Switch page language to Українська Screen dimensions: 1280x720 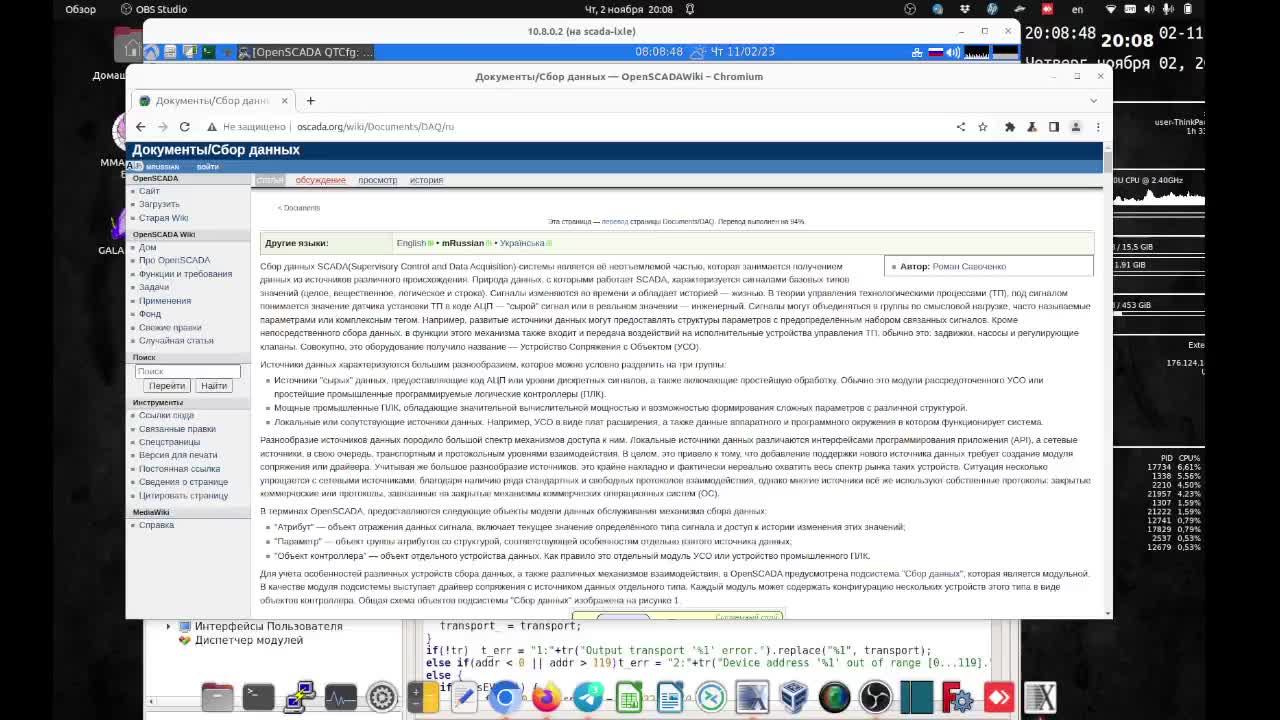pyautogui.click(x=522, y=243)
